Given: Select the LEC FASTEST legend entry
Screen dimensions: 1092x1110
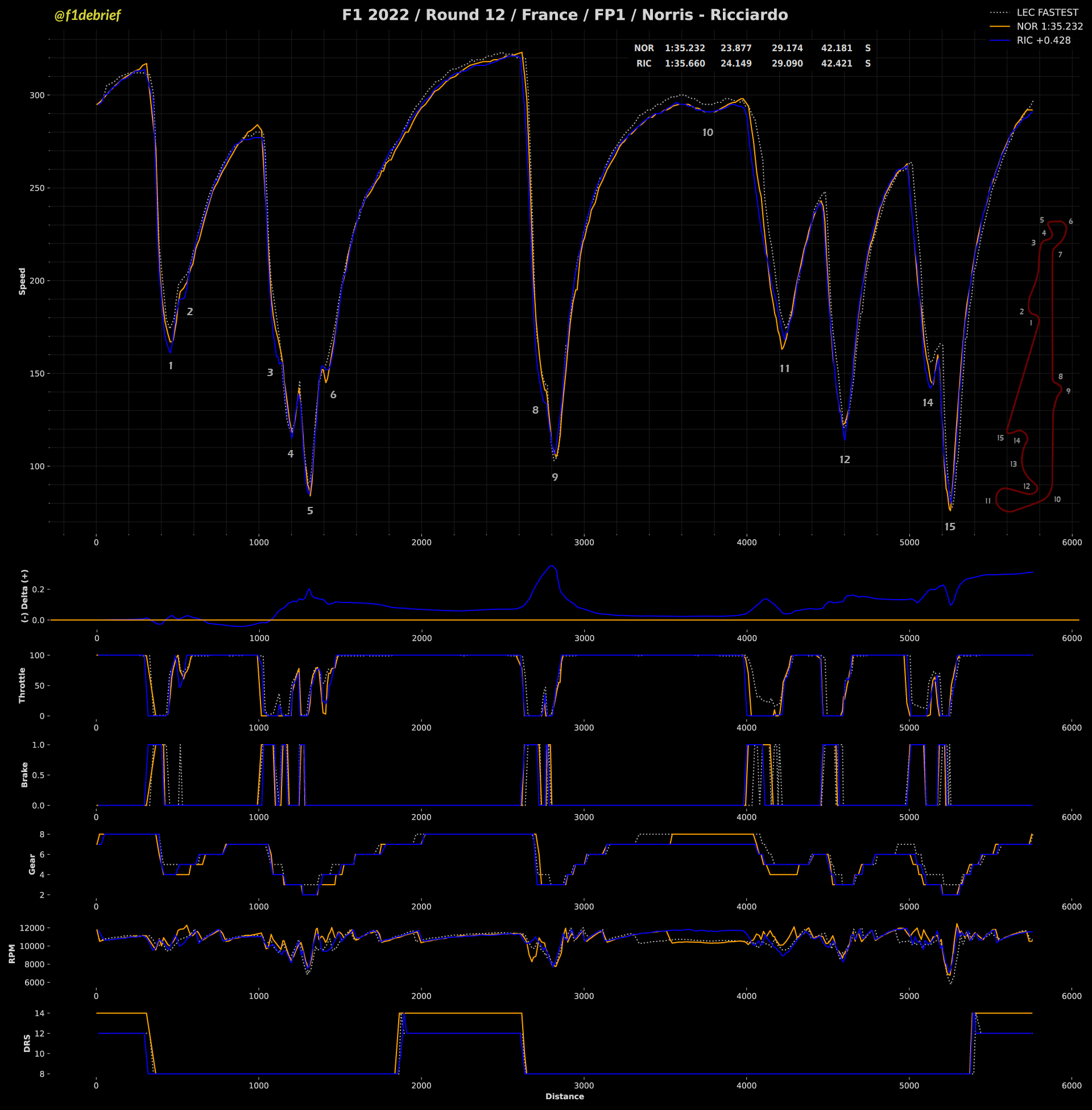Looking at the screenshot, I should pyautogui.click(x=1046, y=12).
